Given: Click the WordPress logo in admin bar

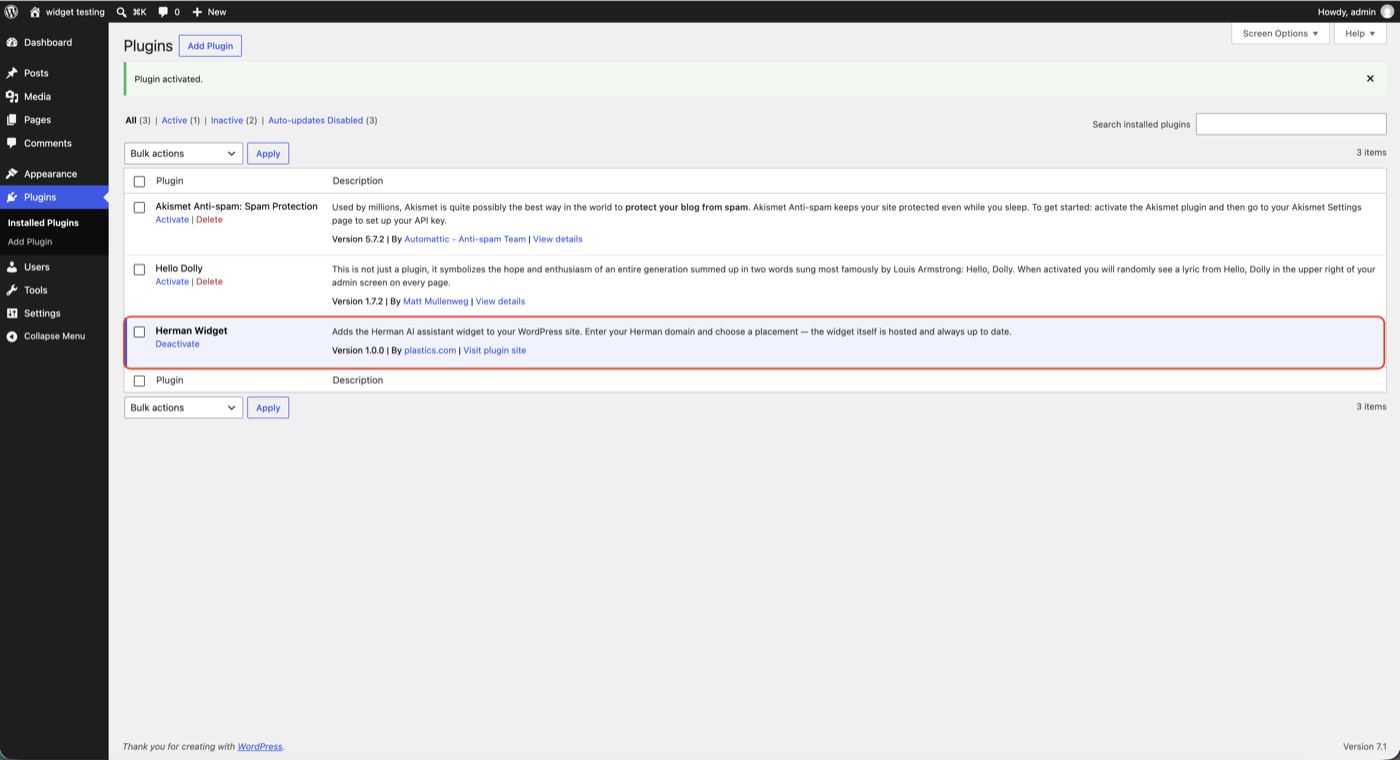Looking at the screenshot, I should [x=12, y=12].
